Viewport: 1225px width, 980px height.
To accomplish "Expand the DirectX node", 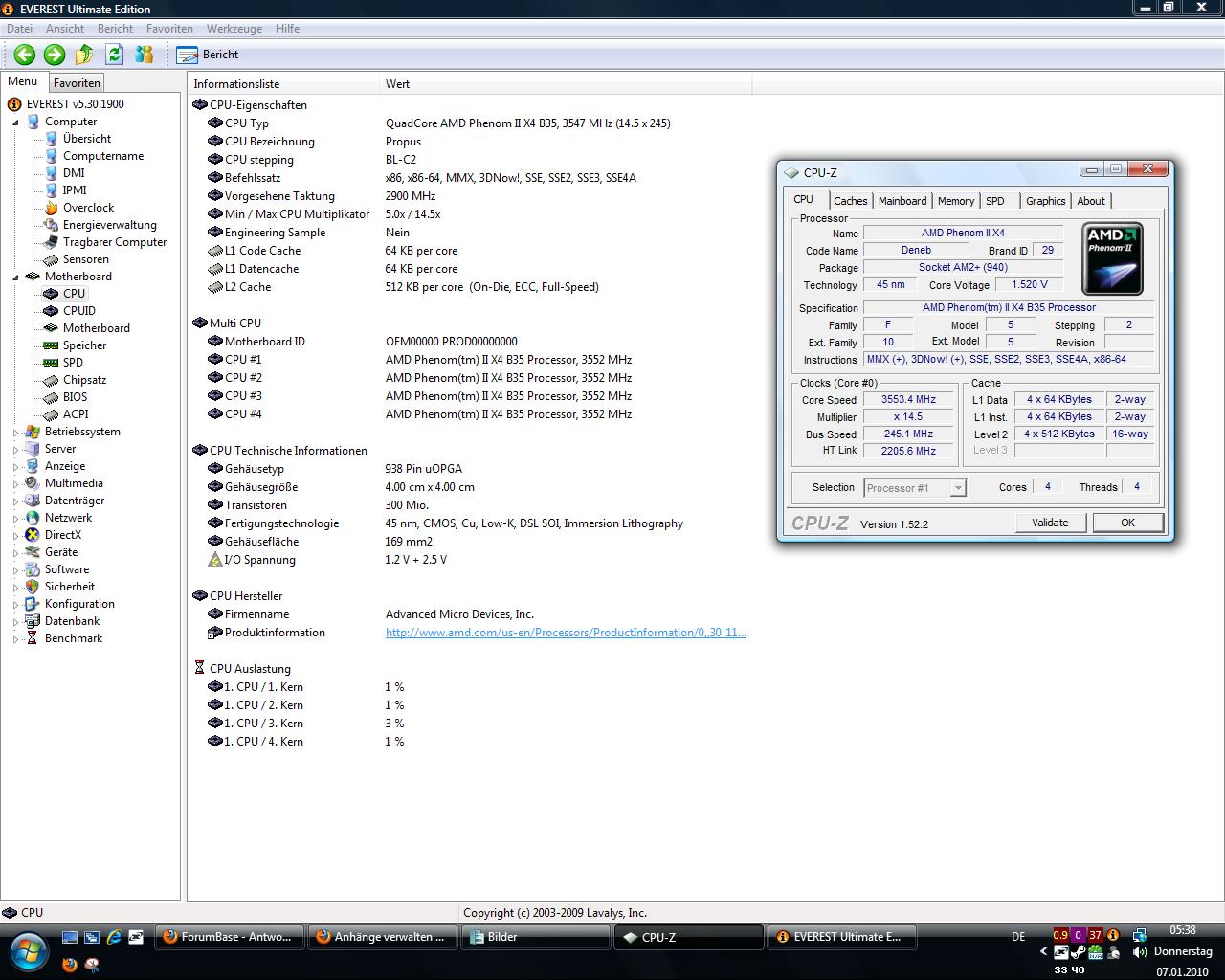I will click(x=15, y=535).
